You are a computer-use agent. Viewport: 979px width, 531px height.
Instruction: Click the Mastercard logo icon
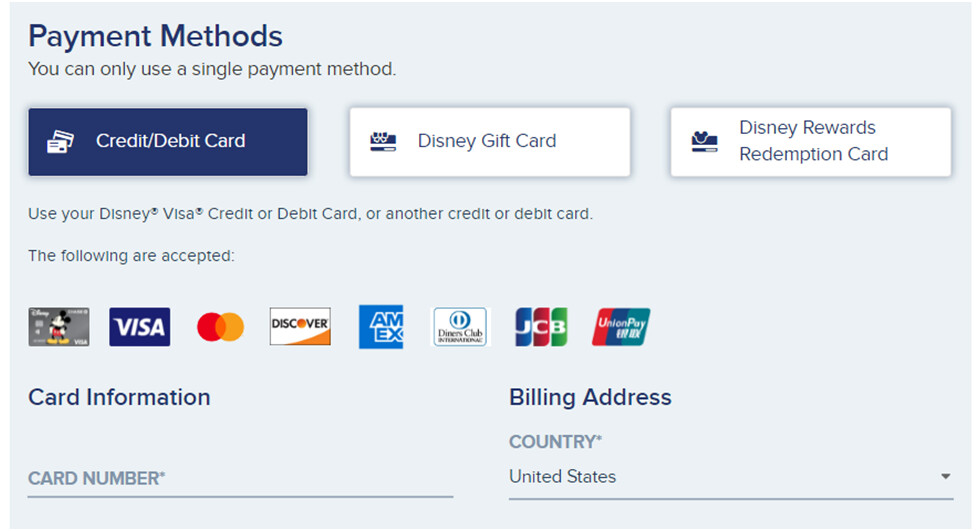[x=220, y=327]
